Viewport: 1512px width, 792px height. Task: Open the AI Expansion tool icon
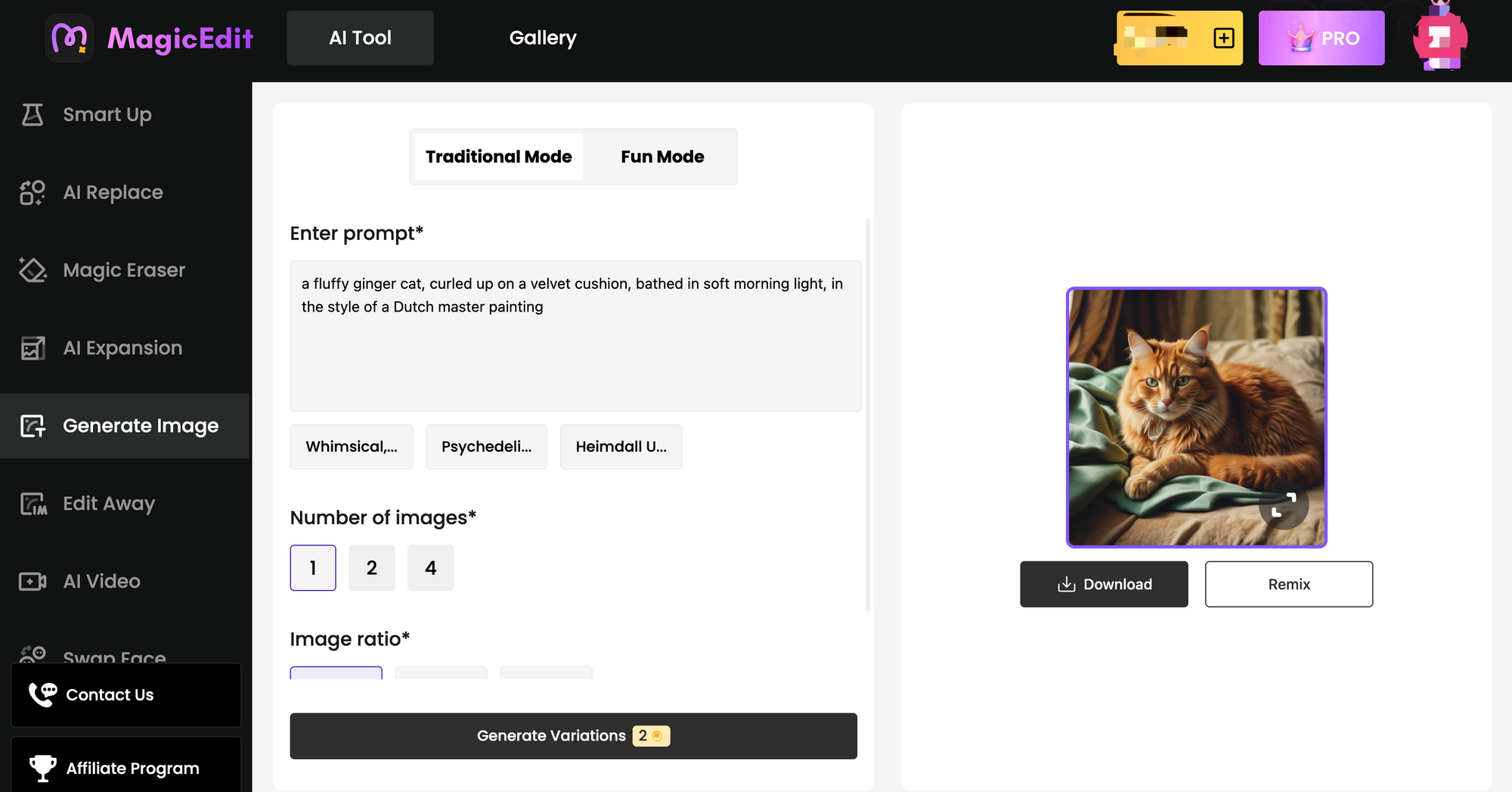click(33, 348)
